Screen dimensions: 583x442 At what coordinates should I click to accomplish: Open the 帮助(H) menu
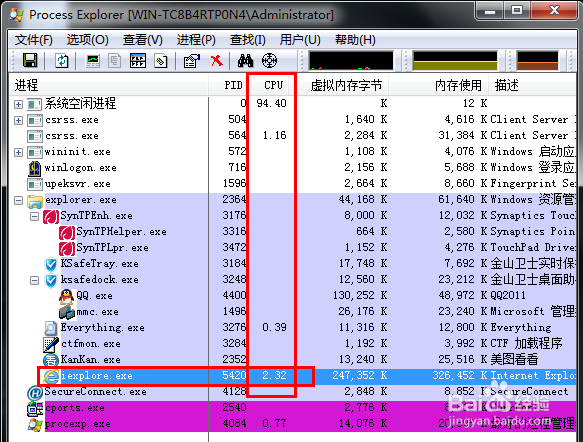coord(355,40)
